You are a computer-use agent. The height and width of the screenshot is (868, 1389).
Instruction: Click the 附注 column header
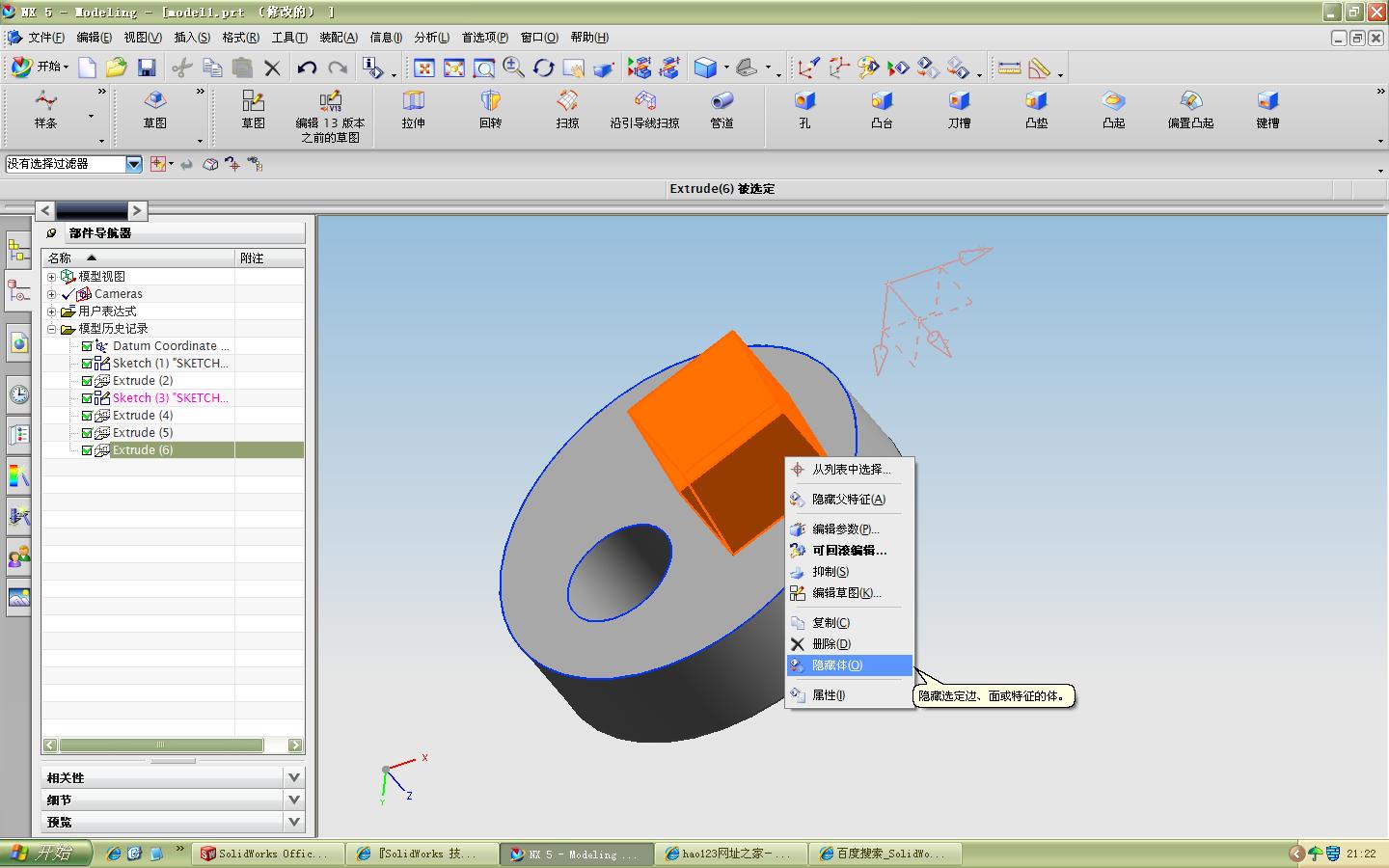(270, 258)
